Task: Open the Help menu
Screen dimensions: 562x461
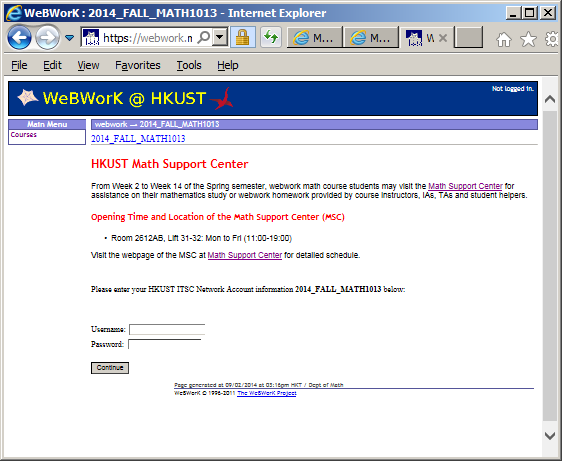Action: click(x=228, y=65)
